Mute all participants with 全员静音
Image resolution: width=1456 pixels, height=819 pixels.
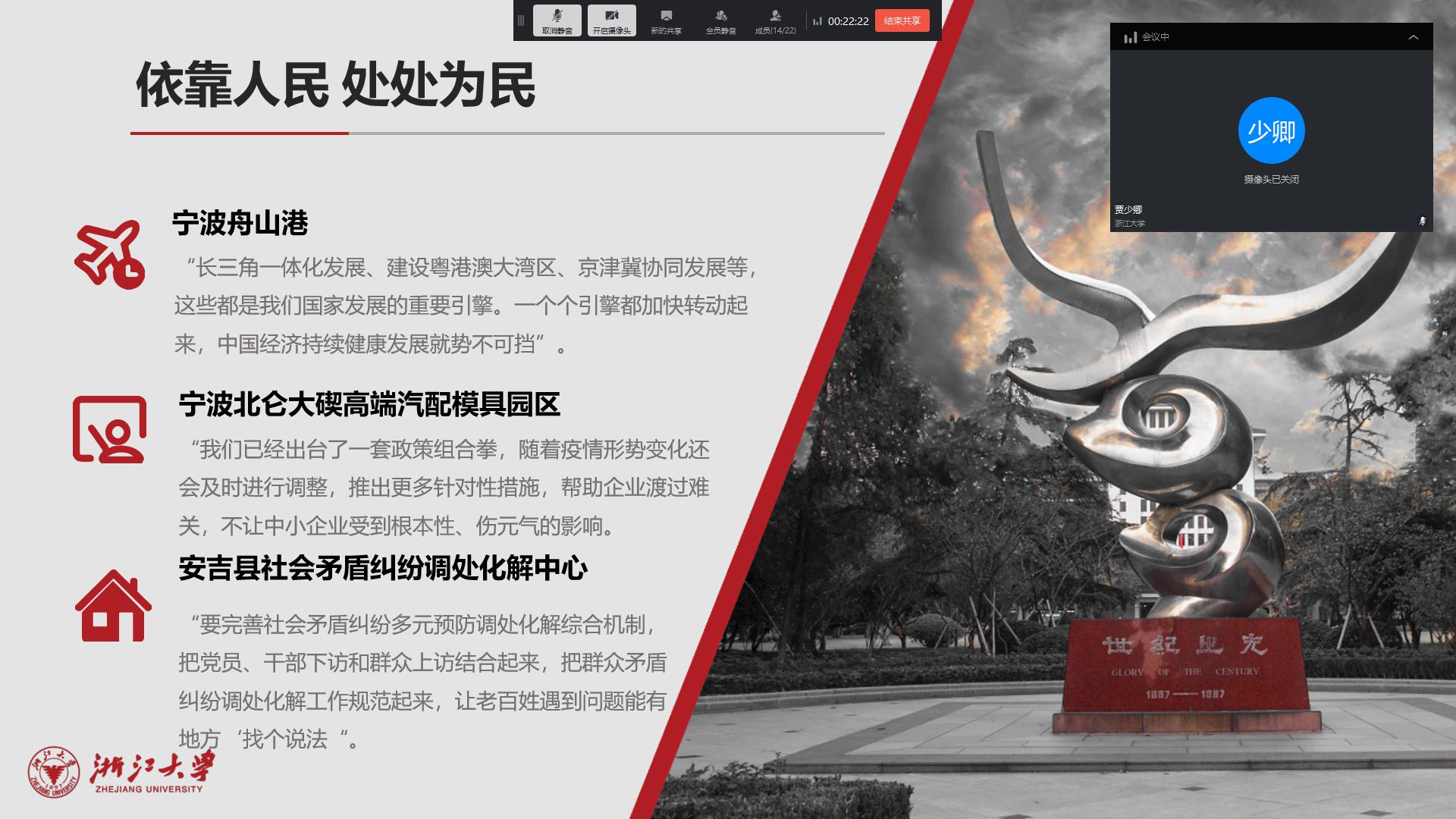pyautogui.click(x=720, y=20)
